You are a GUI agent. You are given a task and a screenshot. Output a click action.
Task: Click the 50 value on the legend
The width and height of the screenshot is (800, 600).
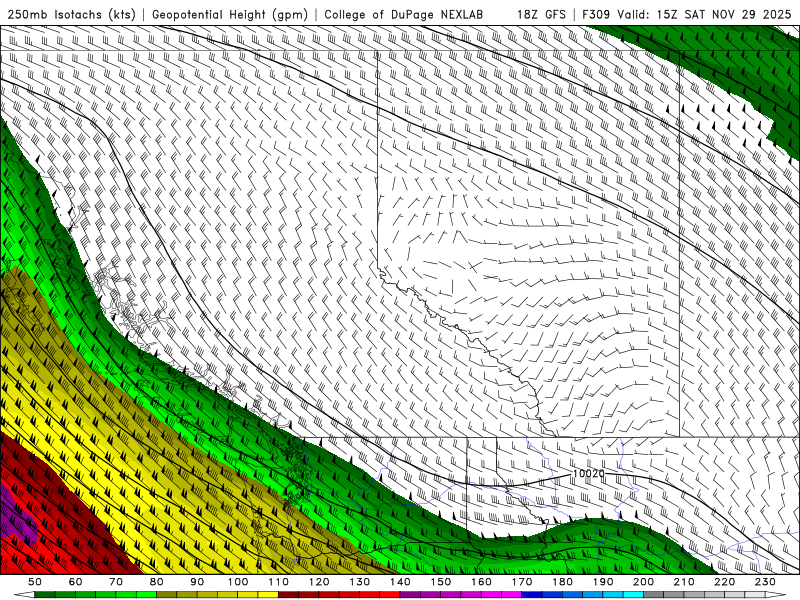click(35, 582)
